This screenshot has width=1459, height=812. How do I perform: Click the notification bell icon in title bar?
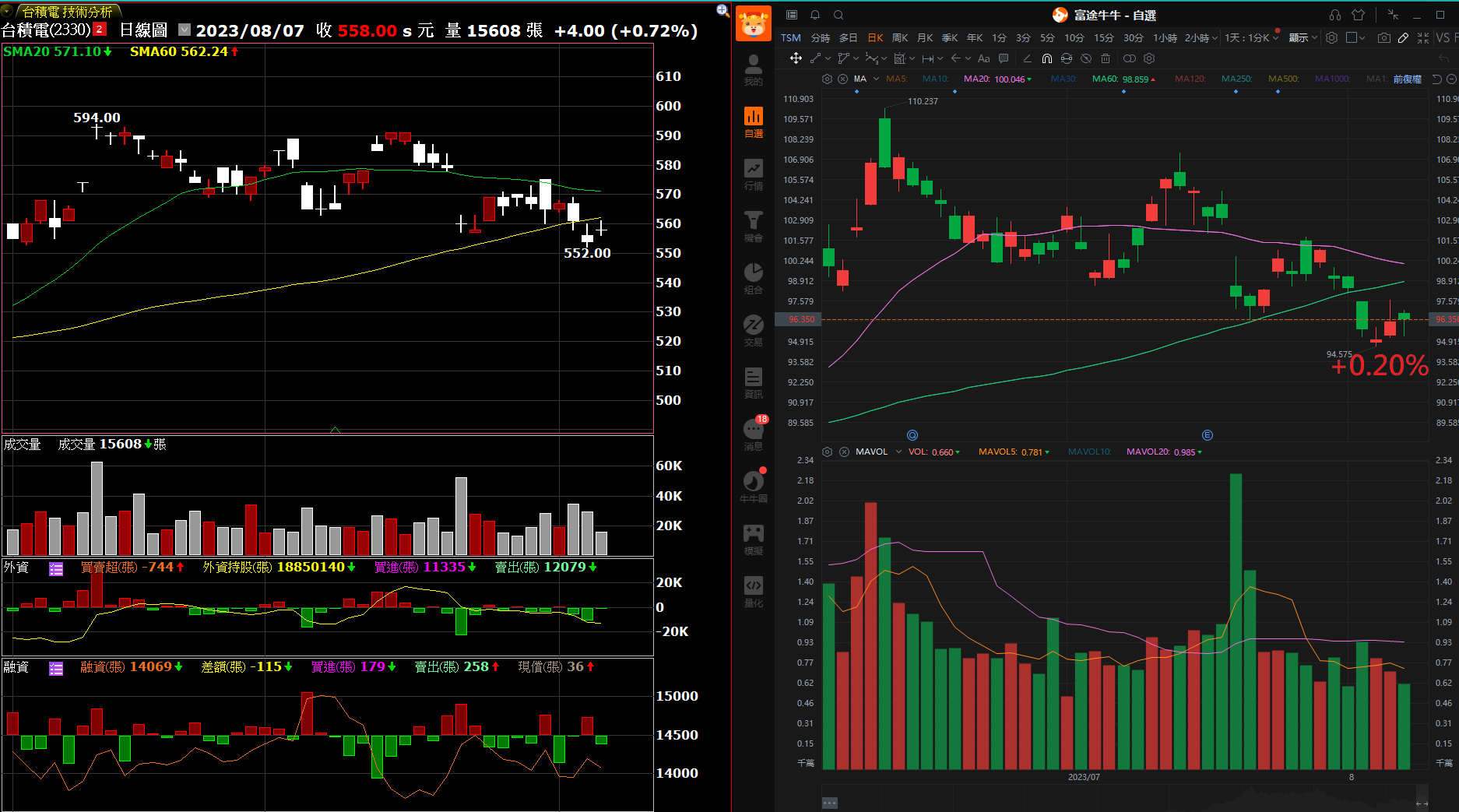point(815,15)
